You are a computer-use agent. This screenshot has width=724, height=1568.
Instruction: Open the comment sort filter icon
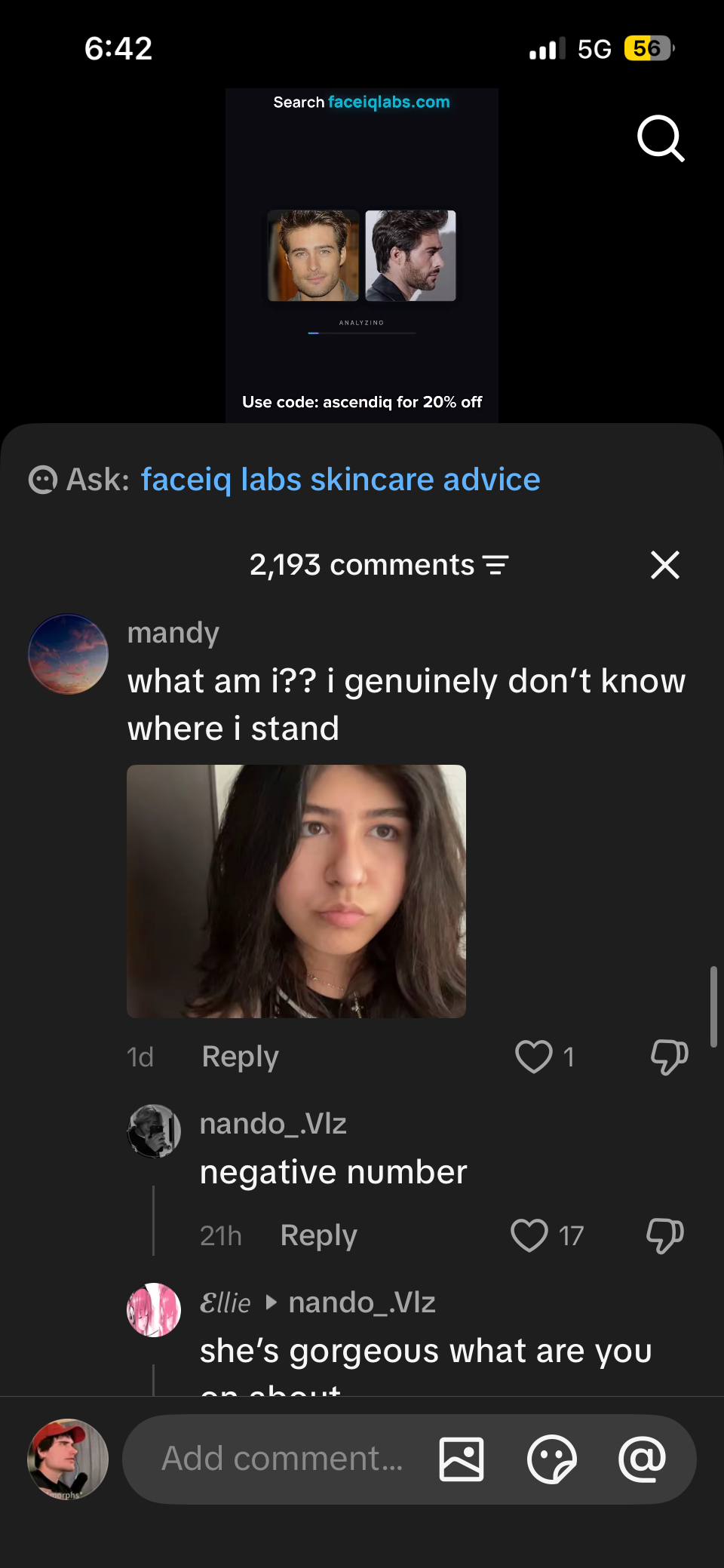click(x=495, y=565)
